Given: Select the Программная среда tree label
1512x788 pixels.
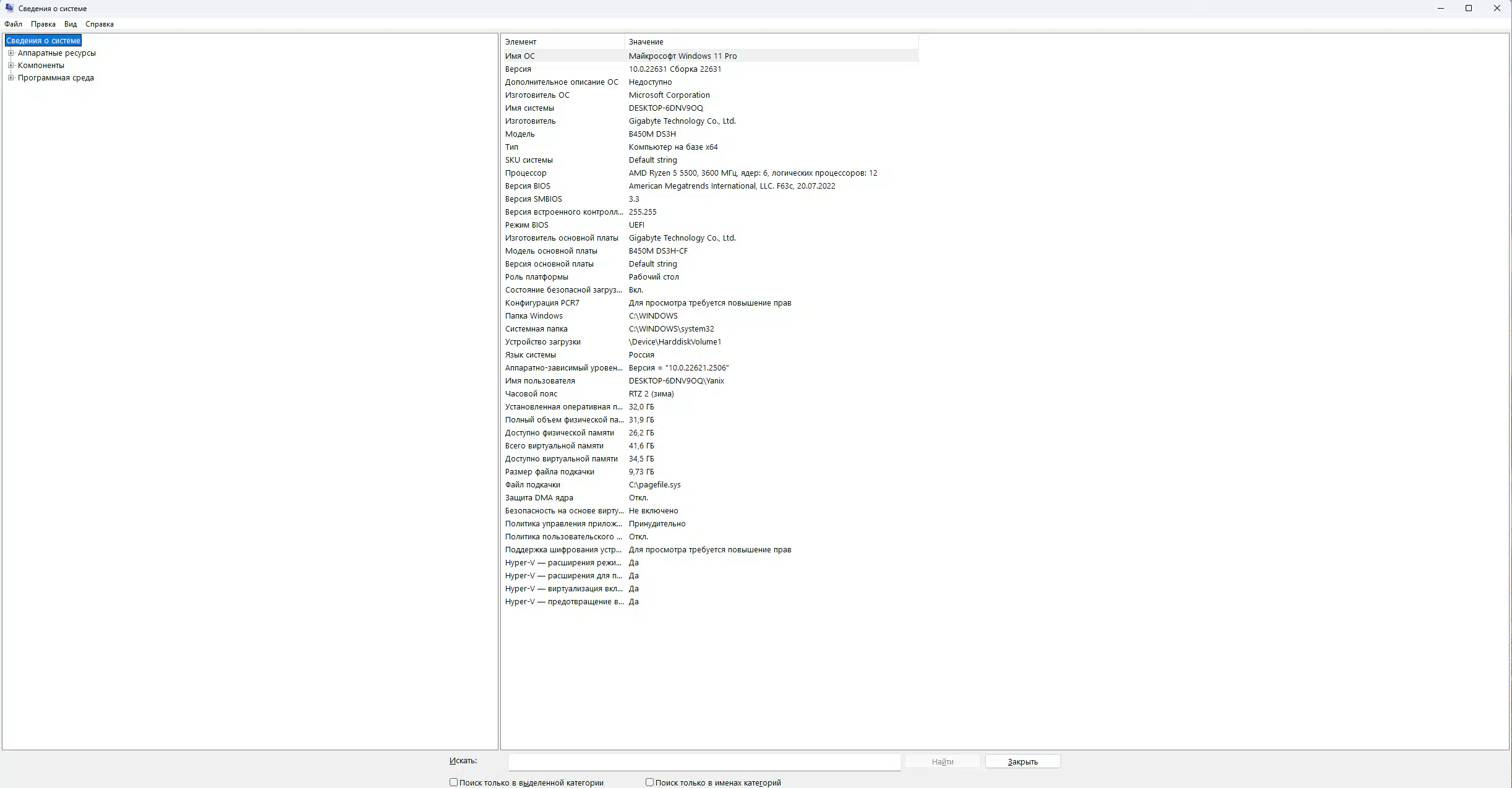Looking at the screenshot, I should [56, 77].
